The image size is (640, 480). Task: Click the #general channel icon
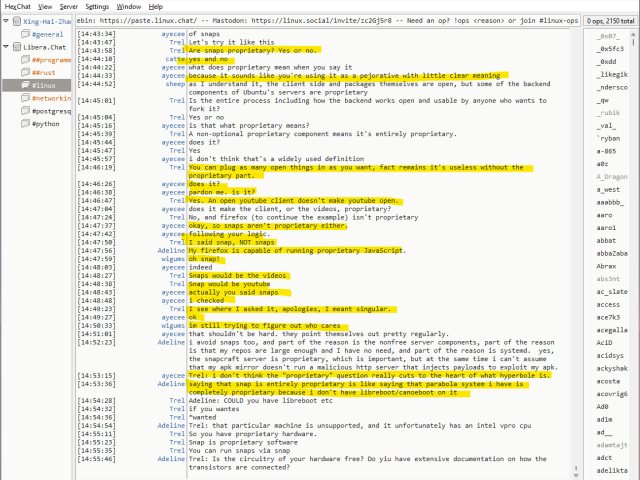[x=24, y=34]
